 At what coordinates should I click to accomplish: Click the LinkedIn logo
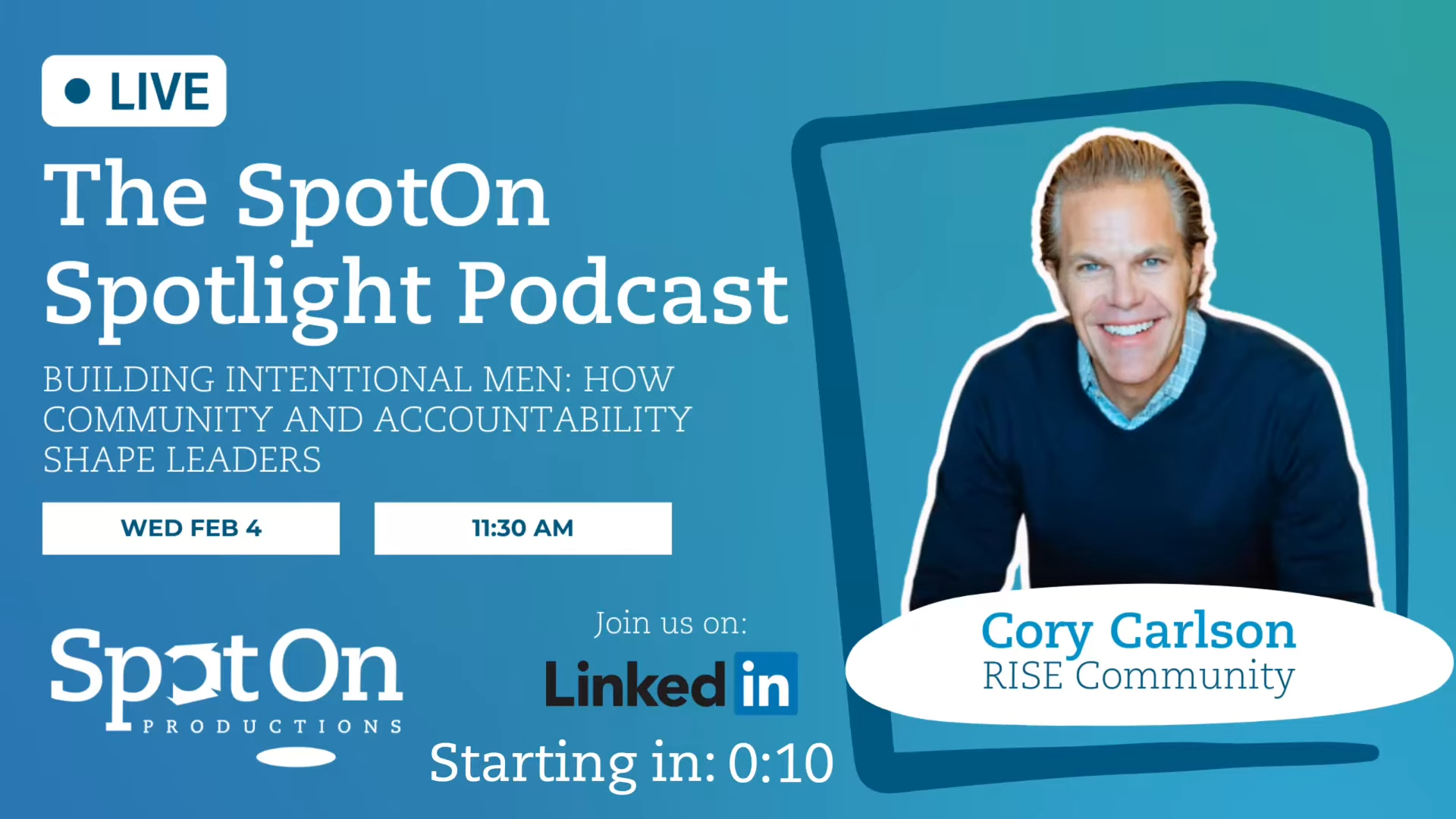pyautogui.click(x=670, y=683)
